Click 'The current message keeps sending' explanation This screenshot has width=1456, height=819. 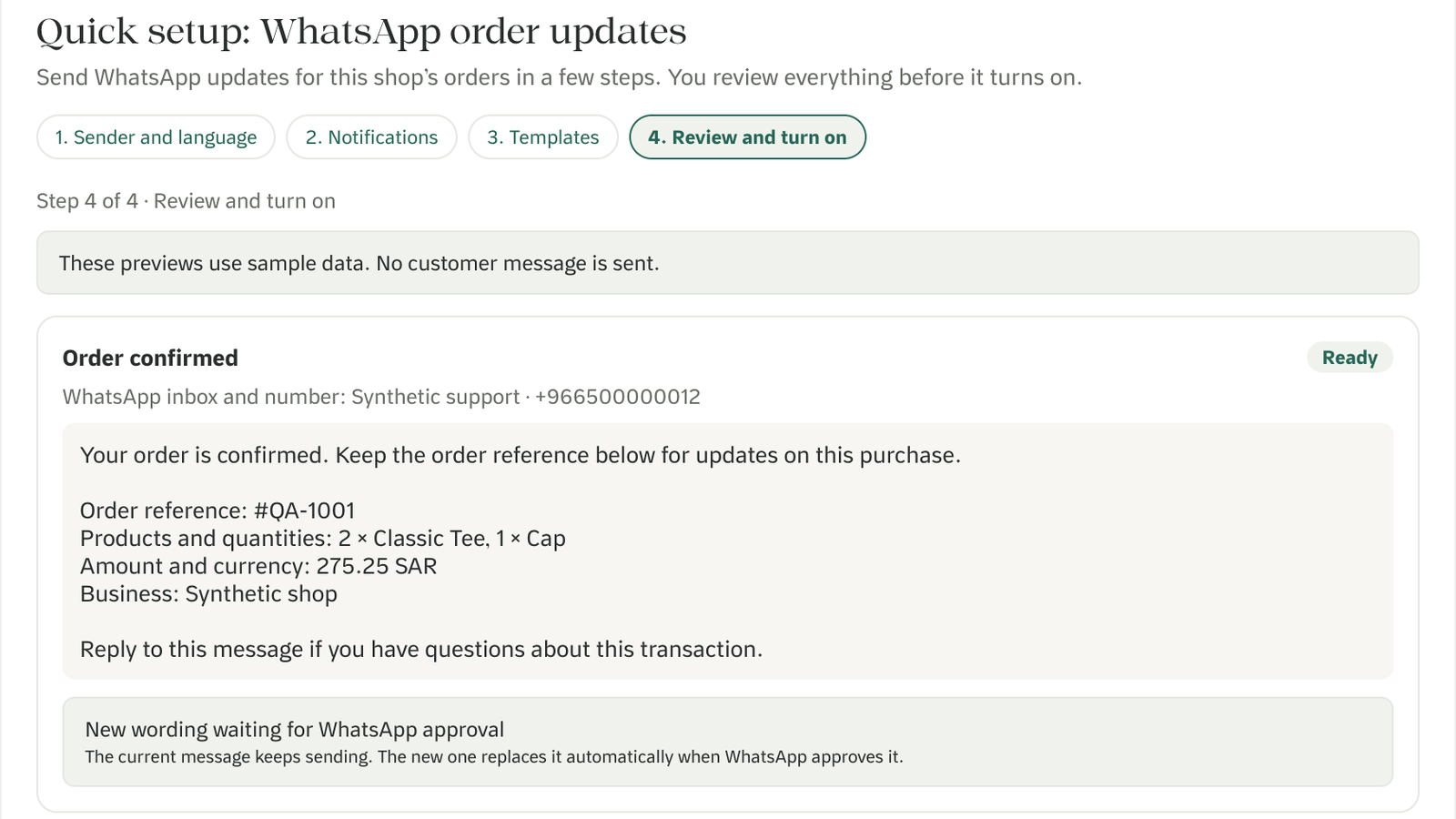[x=494, y=757]
